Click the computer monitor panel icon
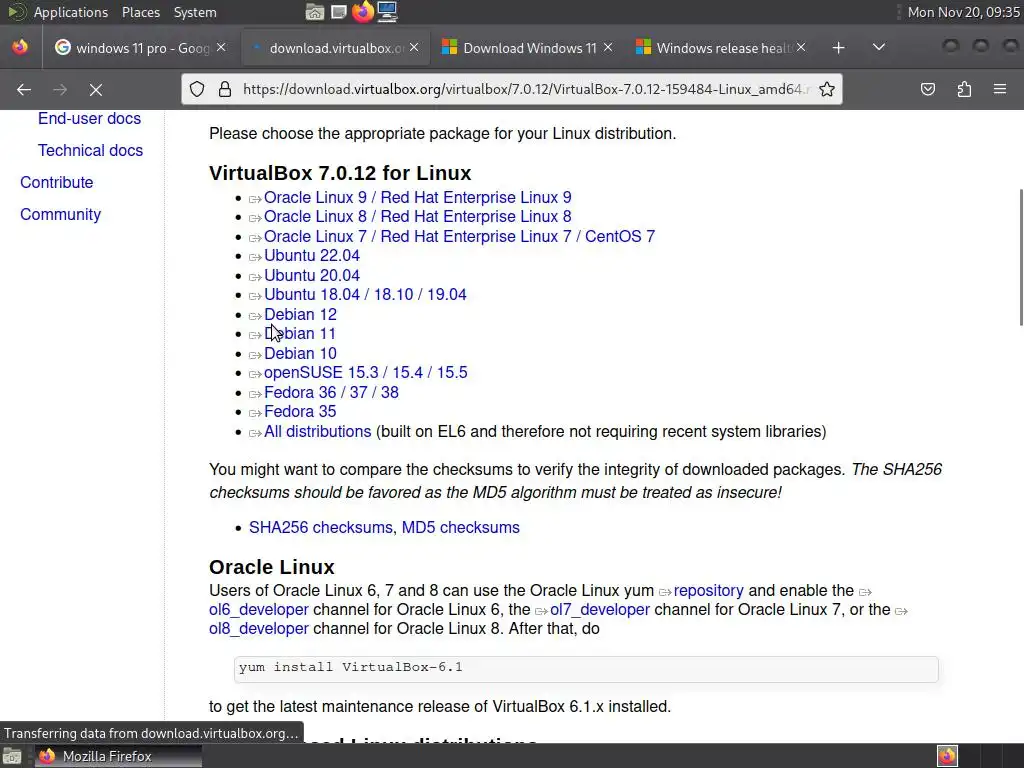 tap(387, 12)
